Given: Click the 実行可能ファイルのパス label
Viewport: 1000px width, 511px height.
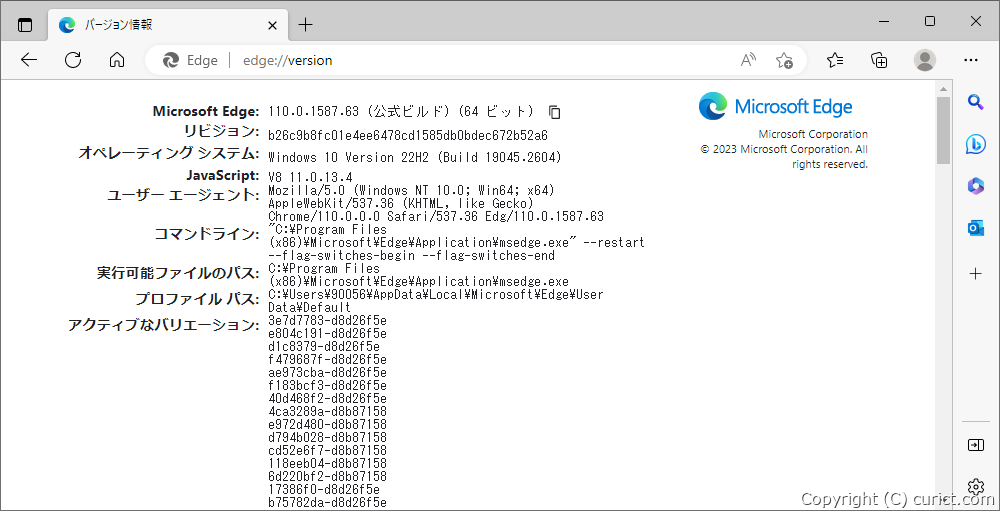Looking at the screenshot, I should coord(178,274).
